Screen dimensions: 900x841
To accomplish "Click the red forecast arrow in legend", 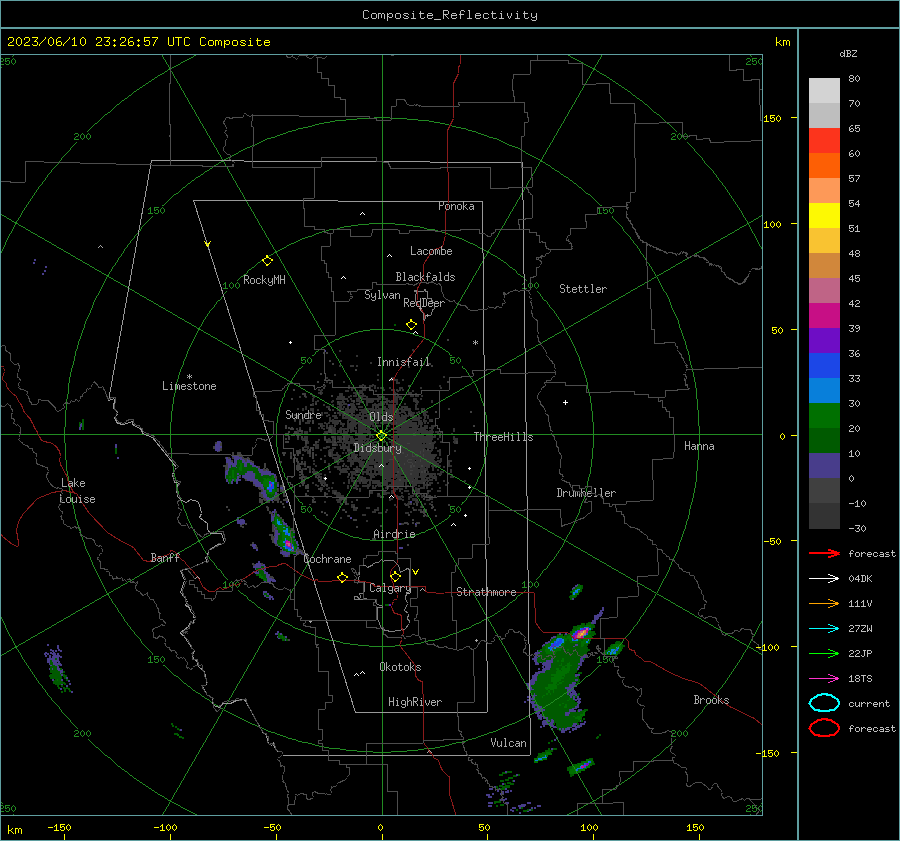I will [x=824, y=553].
